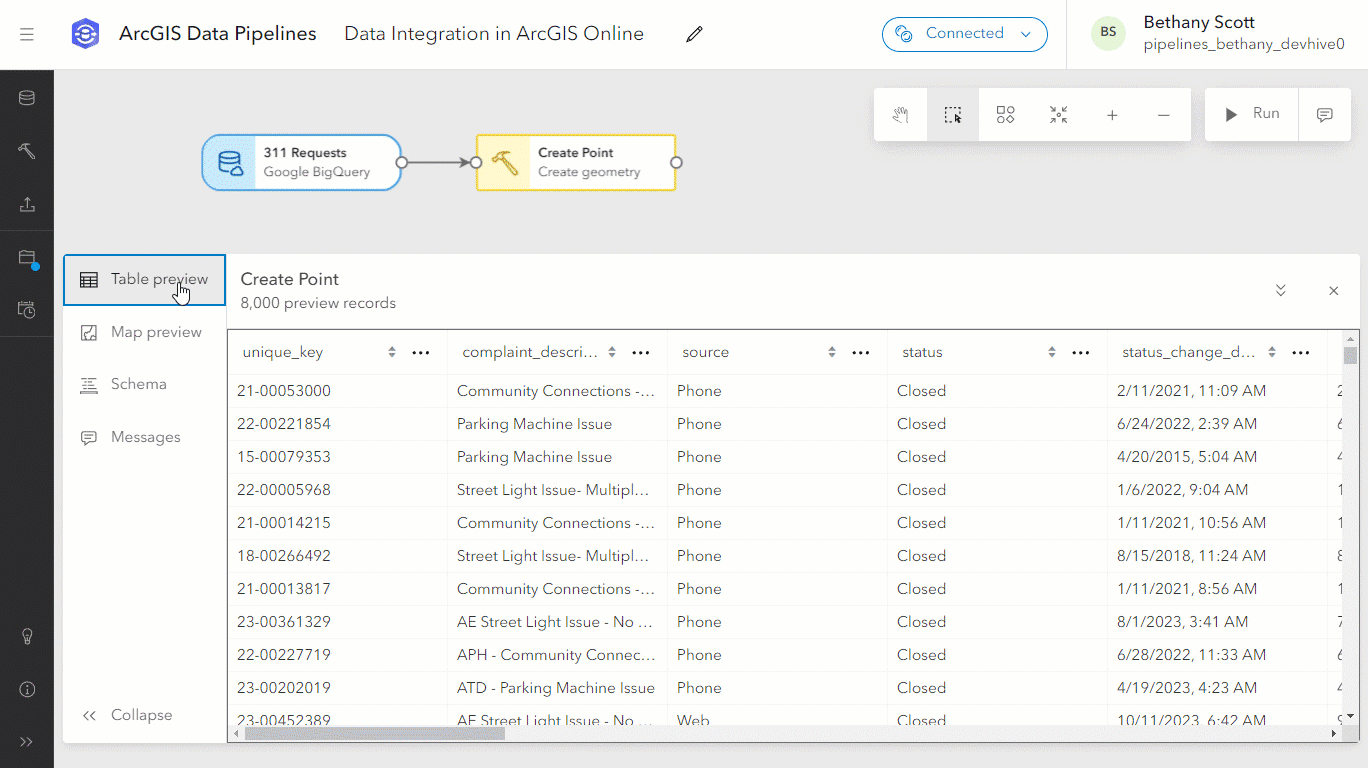This screenshot has height=768, width=1368.
Task: Sort the status column
Action: (1052, 352)
